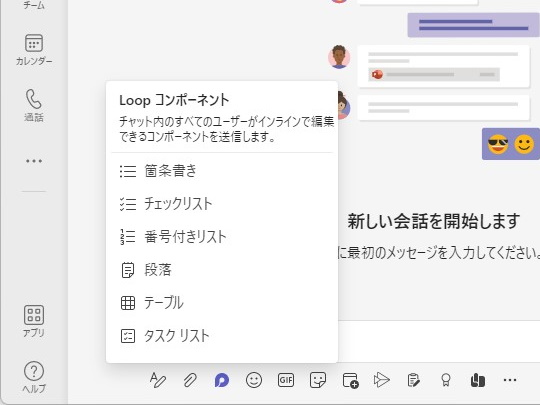Open the more apps ellipsis in sidebar
Viewport: 540px width, 405px height.
coord(34,161)
